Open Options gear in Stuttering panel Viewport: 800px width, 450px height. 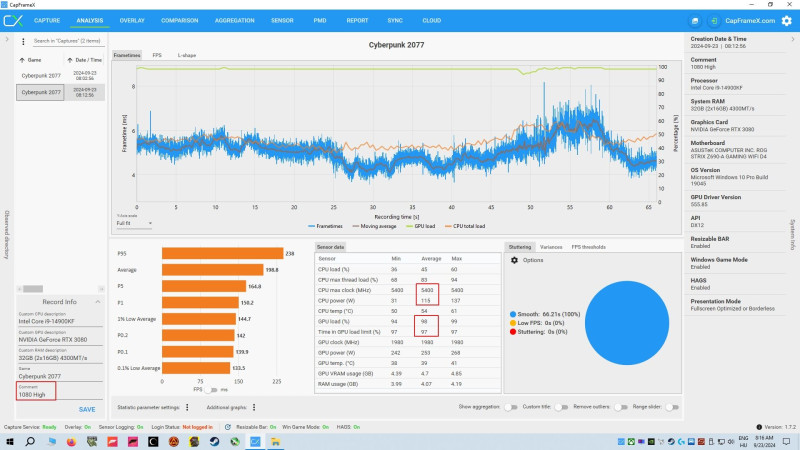click(514, 260)
